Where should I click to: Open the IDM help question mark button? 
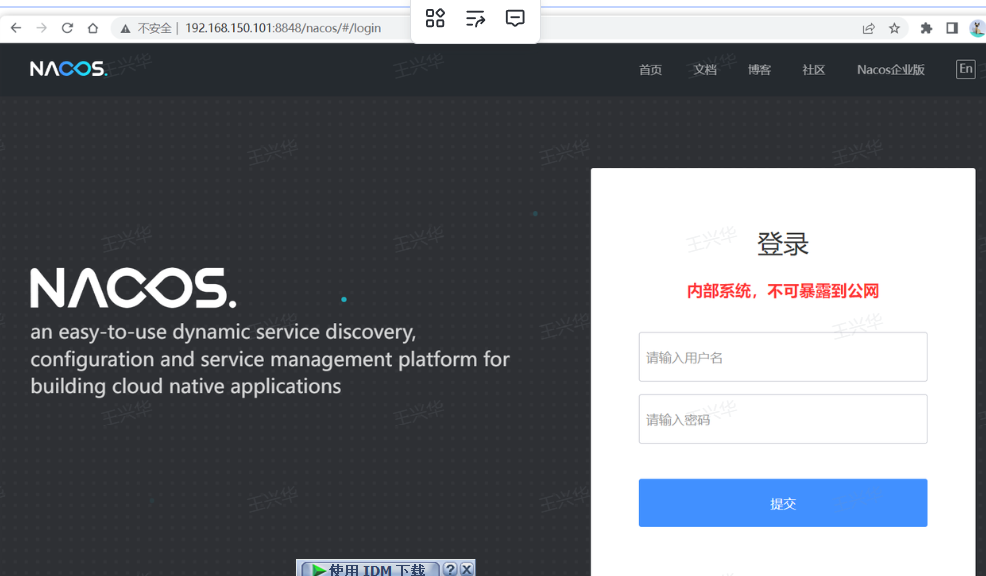pos(450,569)
